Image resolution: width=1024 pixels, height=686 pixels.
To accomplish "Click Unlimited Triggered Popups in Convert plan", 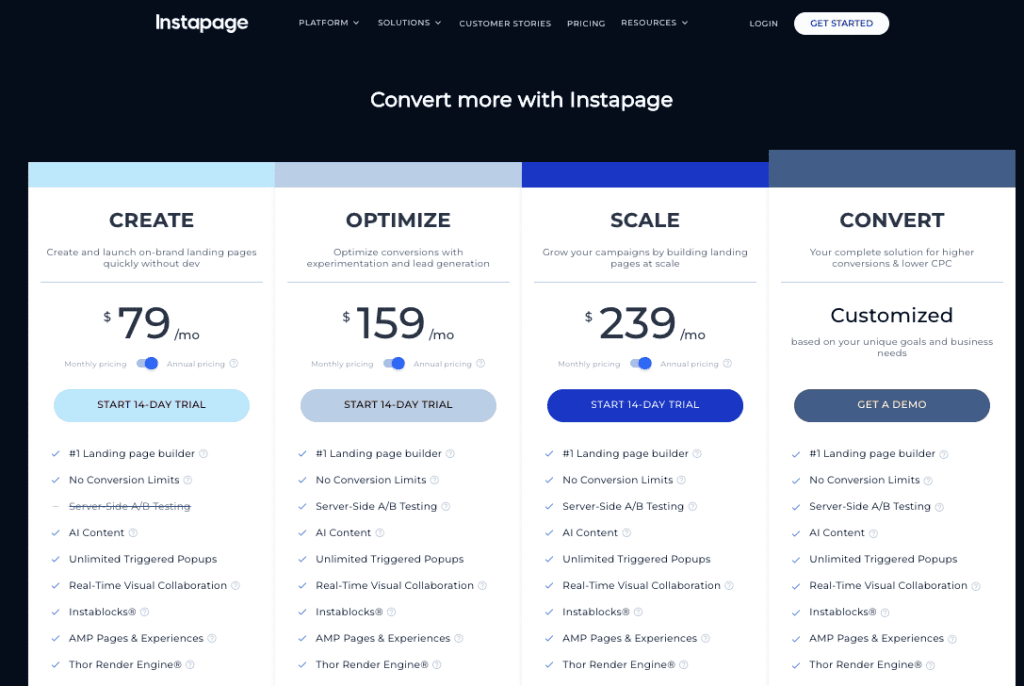I will 883,559.
